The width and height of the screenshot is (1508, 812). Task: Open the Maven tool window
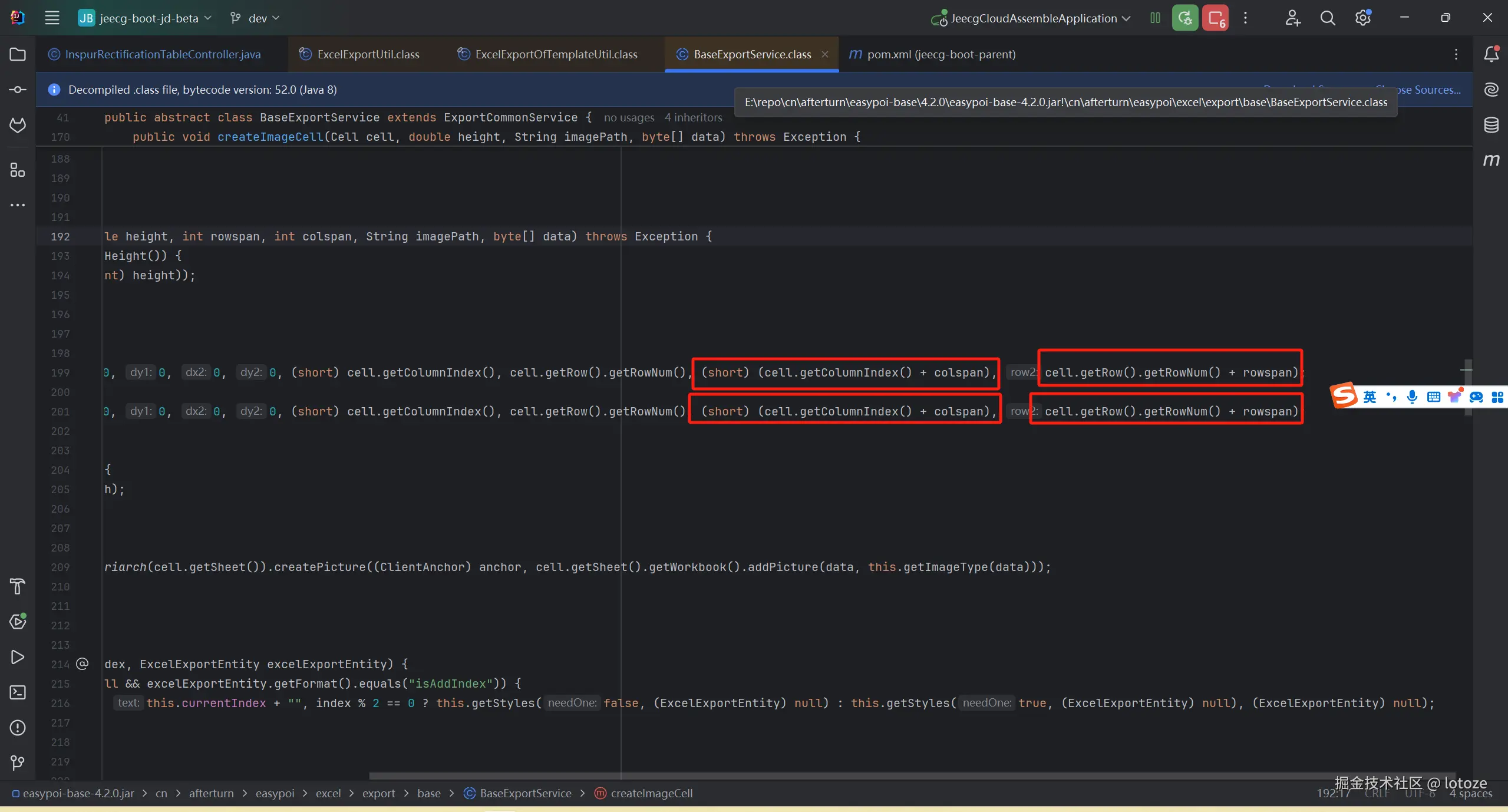[x=1491, y=160]
